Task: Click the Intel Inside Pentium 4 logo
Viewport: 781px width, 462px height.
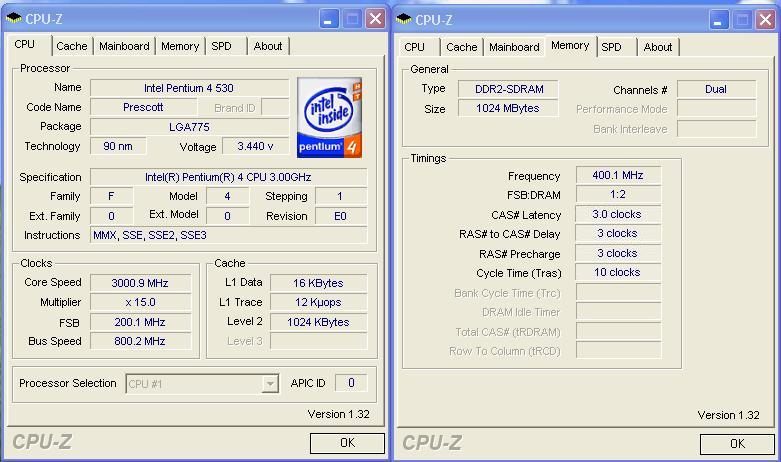Action: point(329,117)
